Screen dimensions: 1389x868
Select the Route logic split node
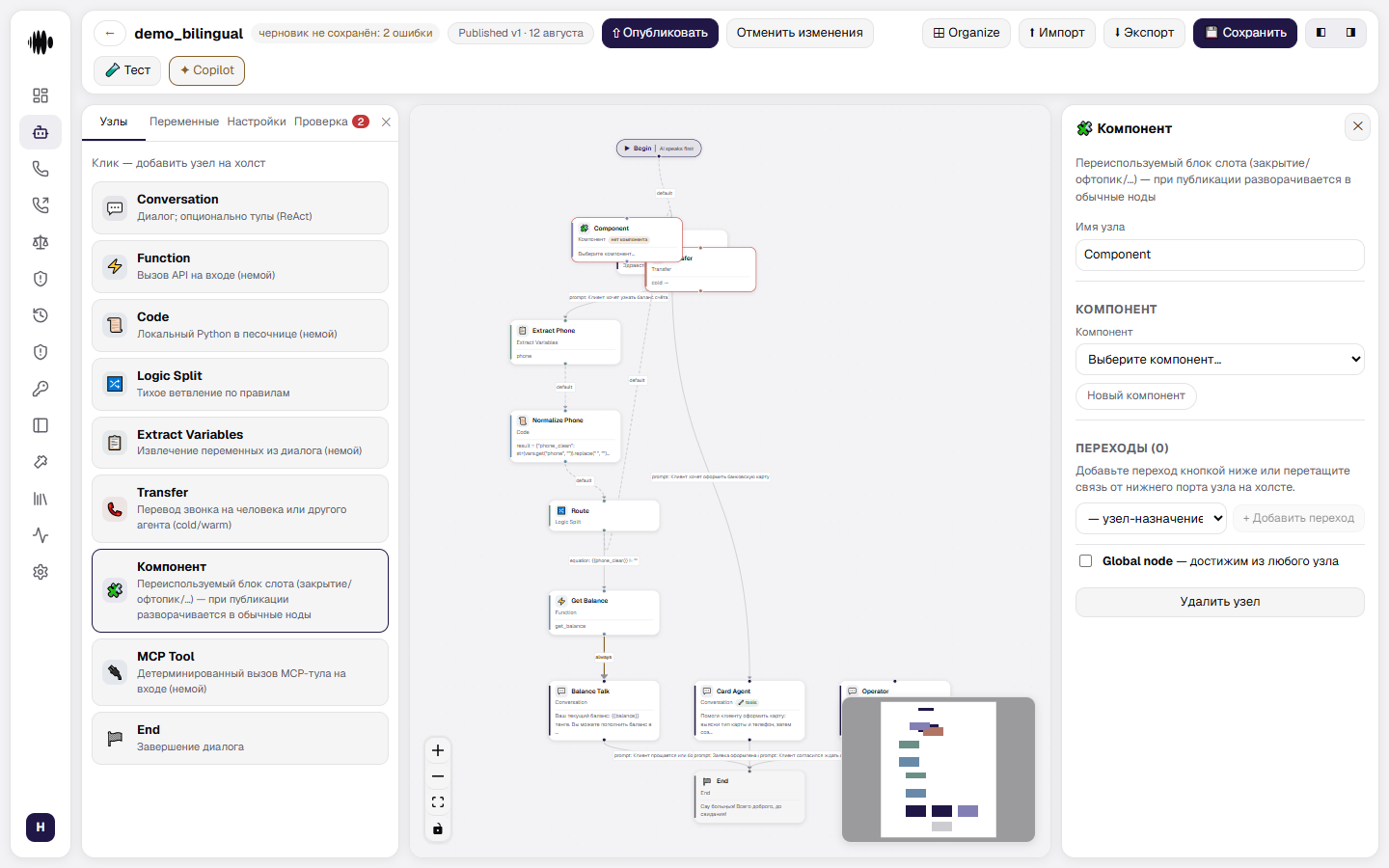click(605, 515)
